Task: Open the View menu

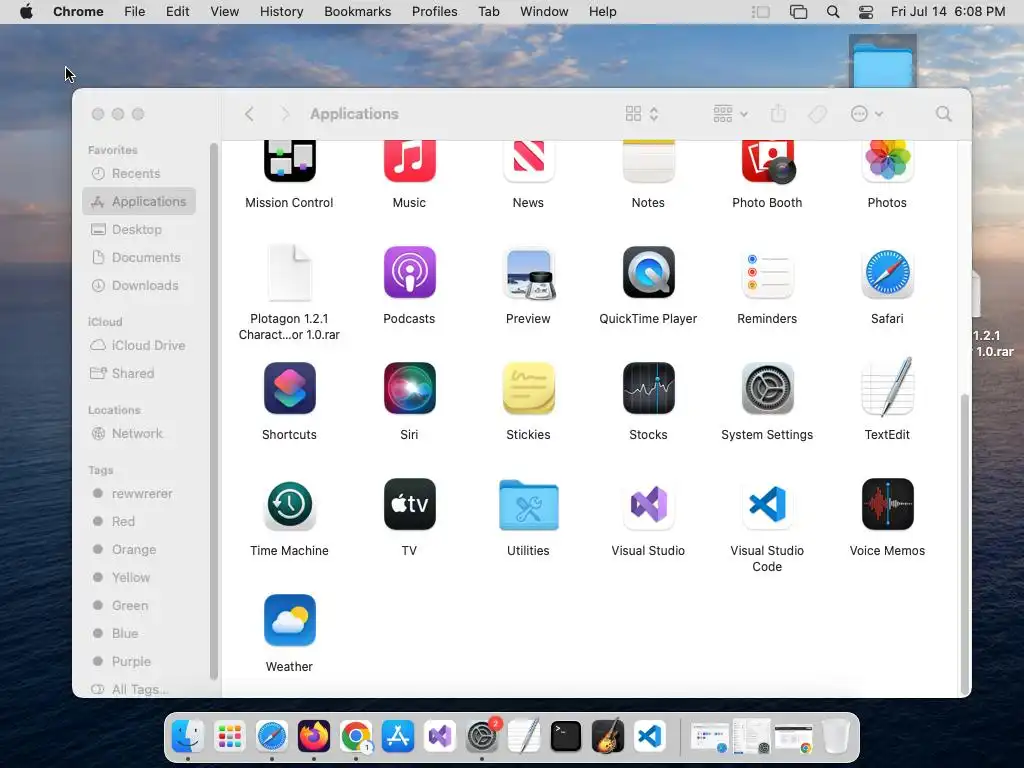Action: coord(225,12)
